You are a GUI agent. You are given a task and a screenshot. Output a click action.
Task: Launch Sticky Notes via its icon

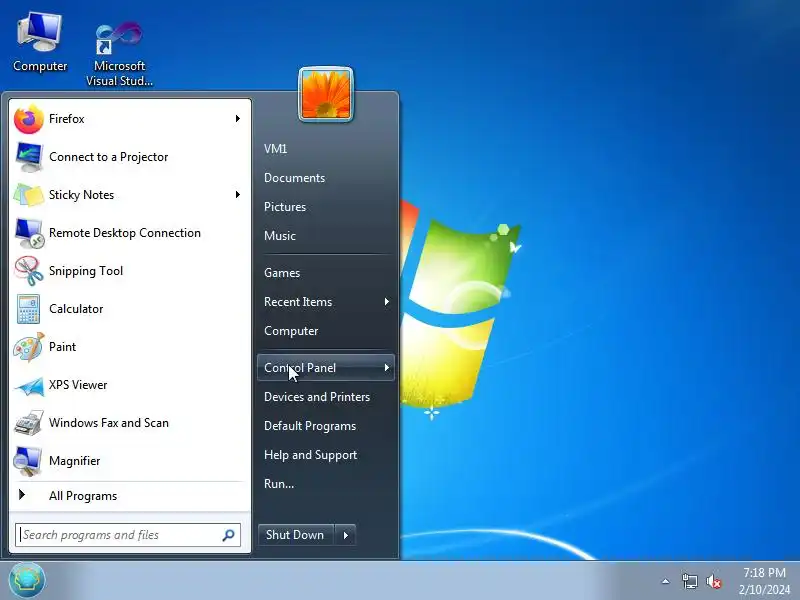pos(29,195)
